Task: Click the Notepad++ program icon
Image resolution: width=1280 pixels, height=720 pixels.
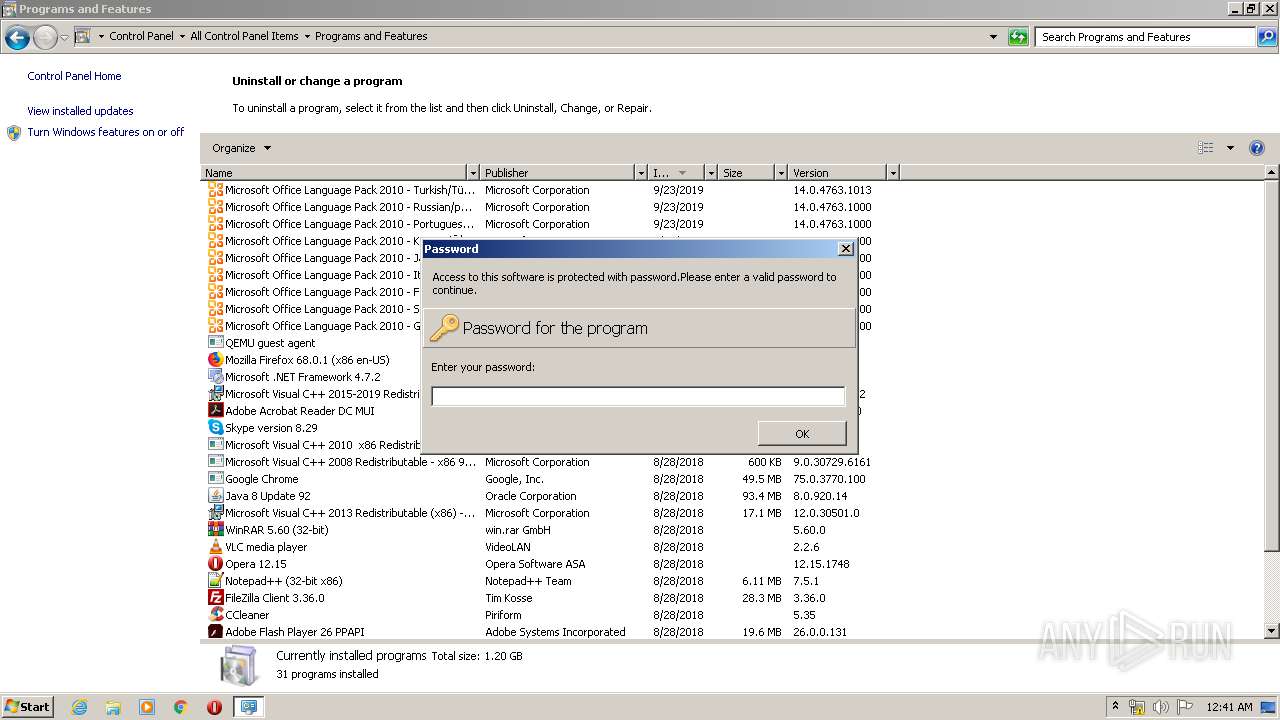Action: (215, 581)
